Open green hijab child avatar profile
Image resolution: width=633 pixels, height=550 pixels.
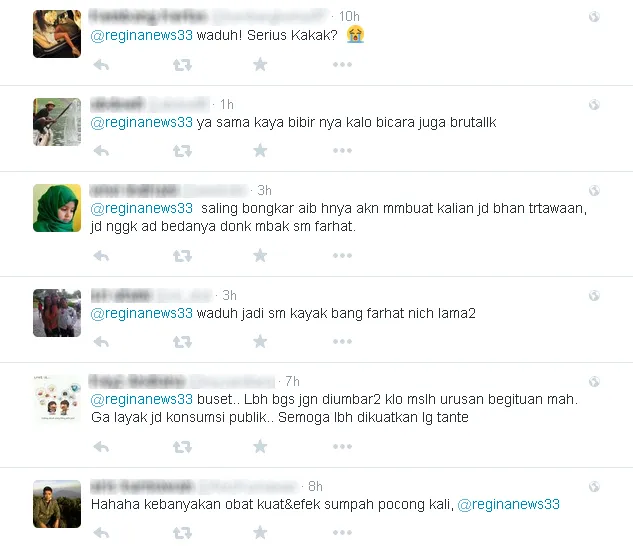pyautogui.click(x=57, y=208)
